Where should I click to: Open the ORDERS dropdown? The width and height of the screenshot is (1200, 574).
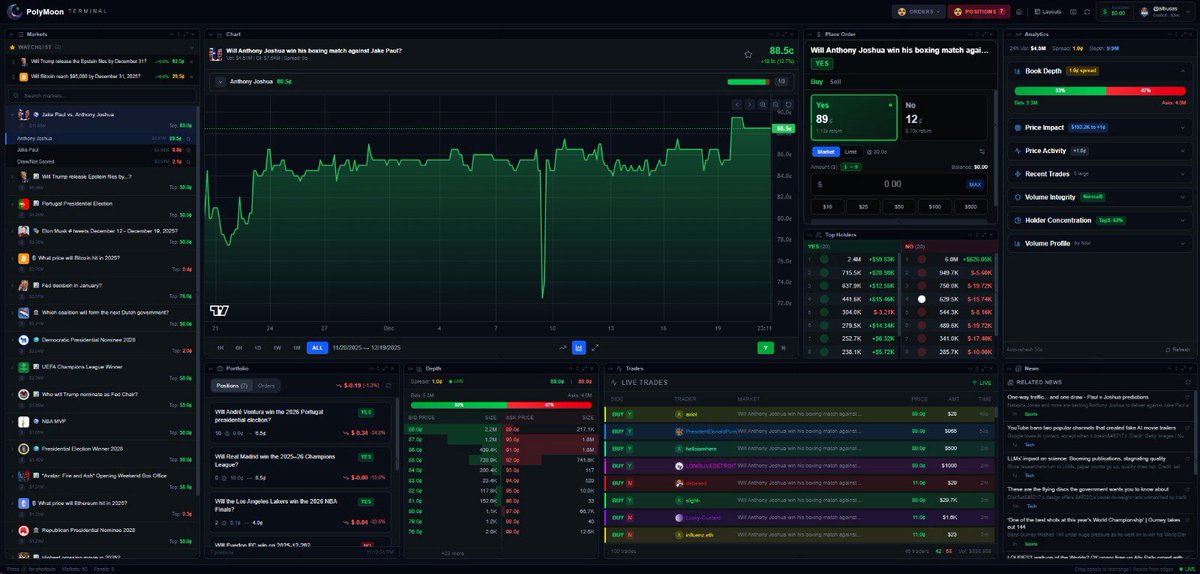point(918,12)
